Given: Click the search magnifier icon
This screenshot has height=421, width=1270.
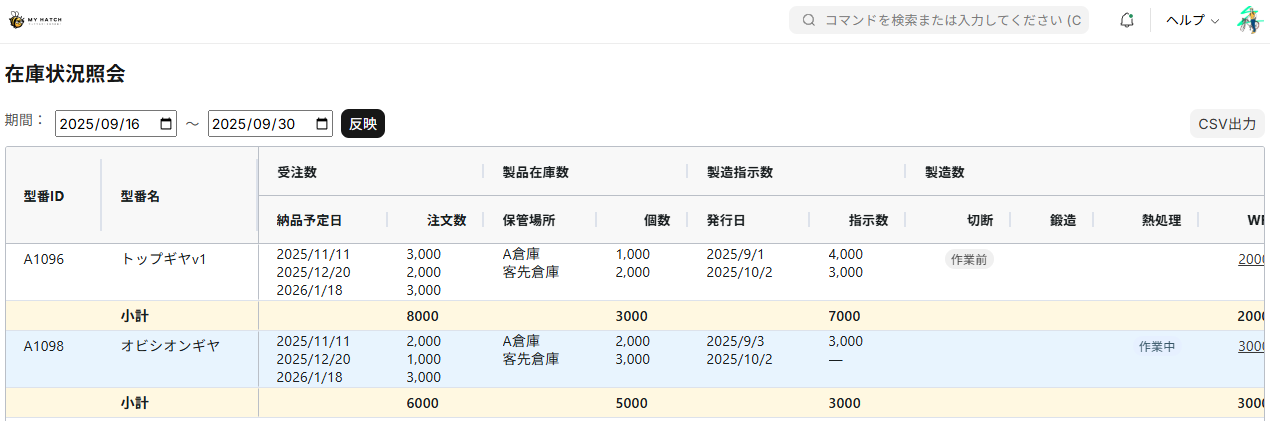Looking at the screenshot, I should [809, 20].
